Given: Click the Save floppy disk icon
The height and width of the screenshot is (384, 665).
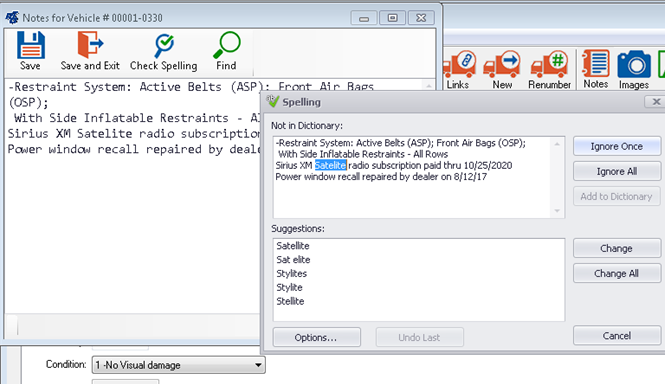Looking at the screenshot, I should [x=31, y=45].
